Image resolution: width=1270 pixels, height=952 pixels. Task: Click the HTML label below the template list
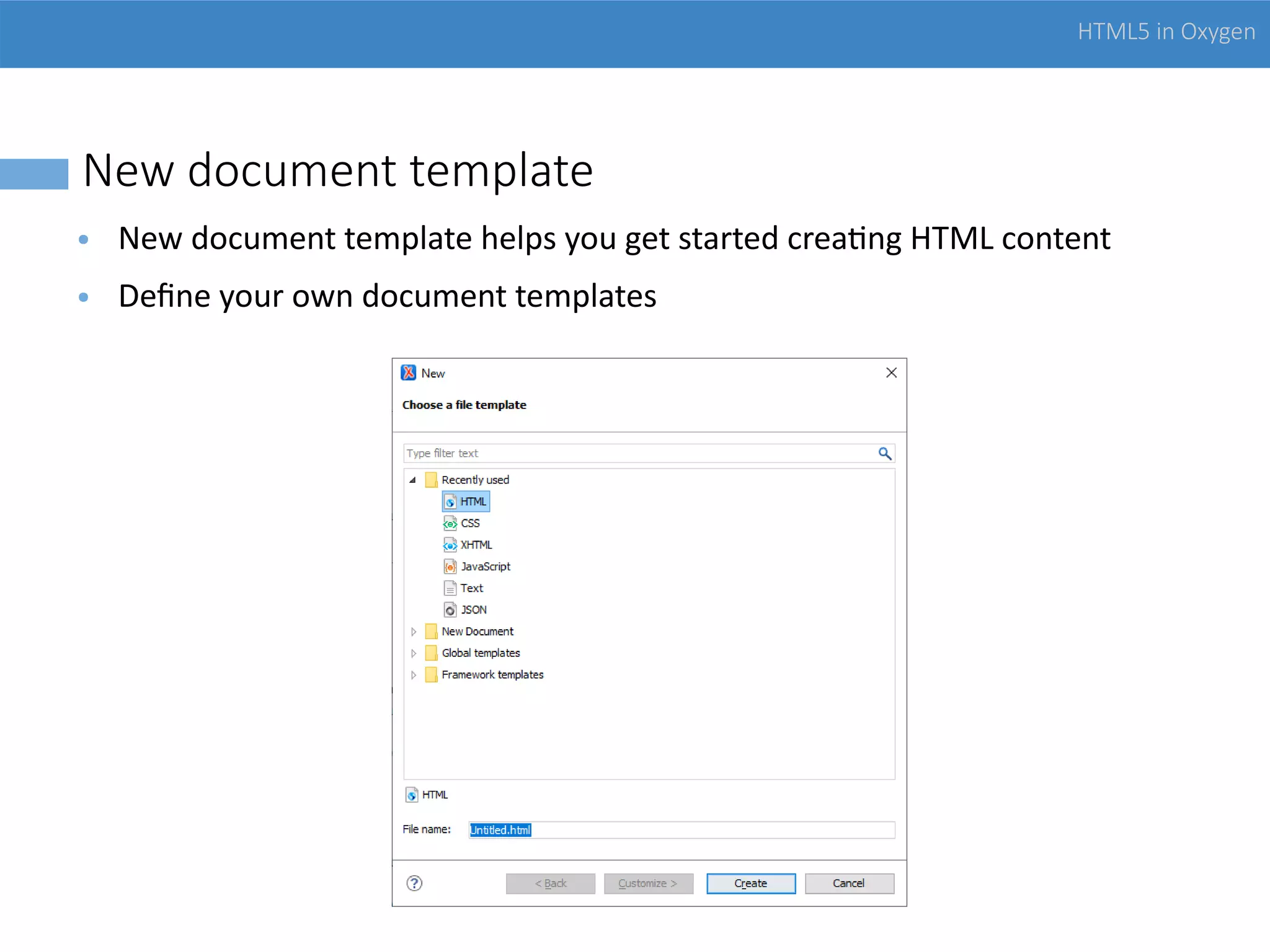pos(435,795)
